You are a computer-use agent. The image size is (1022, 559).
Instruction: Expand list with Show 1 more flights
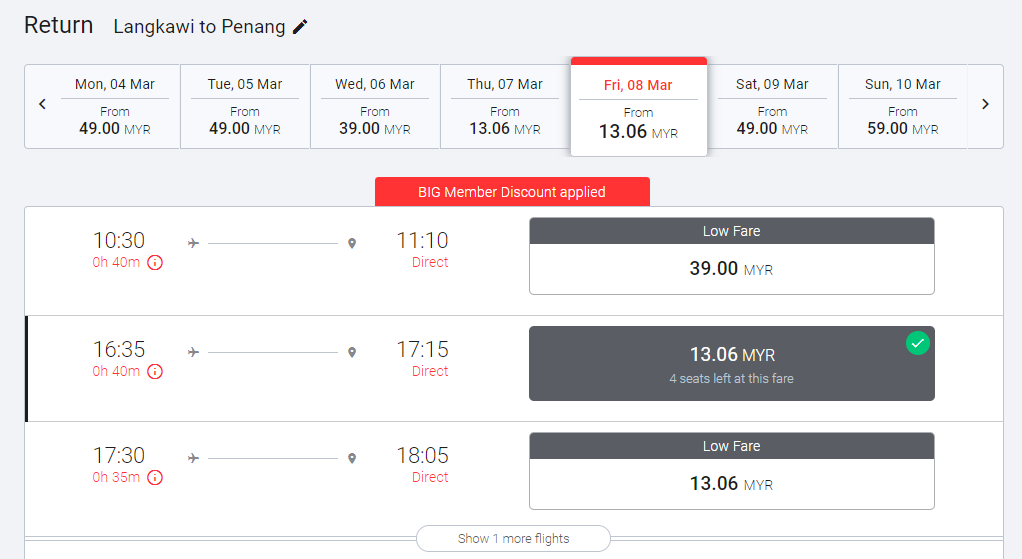pos(513,538)
